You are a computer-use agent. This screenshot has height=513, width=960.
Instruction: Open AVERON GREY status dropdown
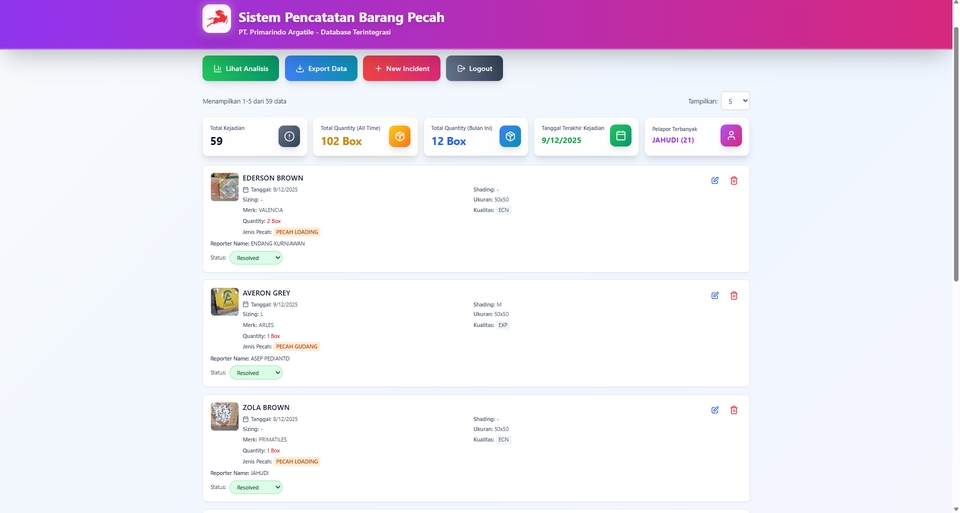point(256,373)
